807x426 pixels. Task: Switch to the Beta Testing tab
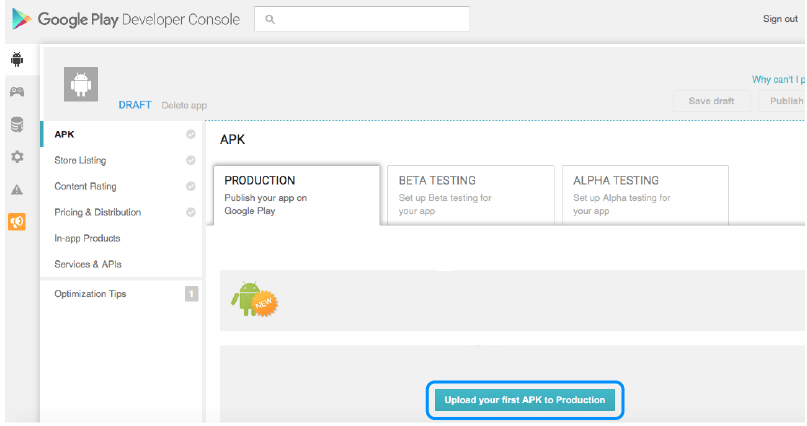(470, 195)
